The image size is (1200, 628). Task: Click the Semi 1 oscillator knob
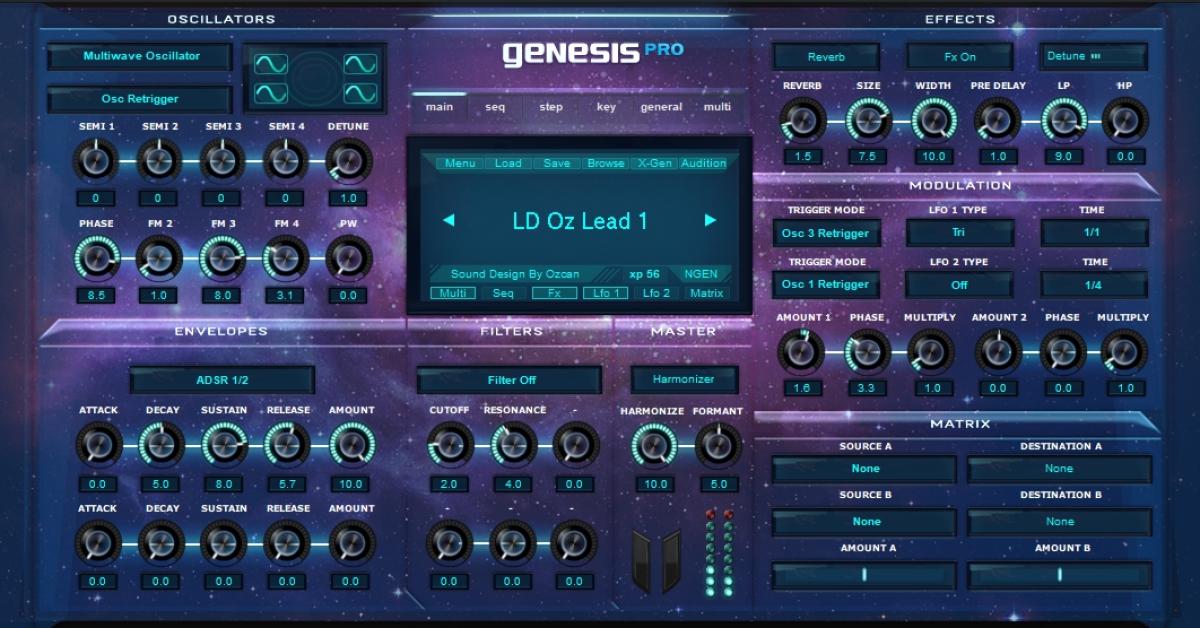pyautogui.click(x=96, y=160)
